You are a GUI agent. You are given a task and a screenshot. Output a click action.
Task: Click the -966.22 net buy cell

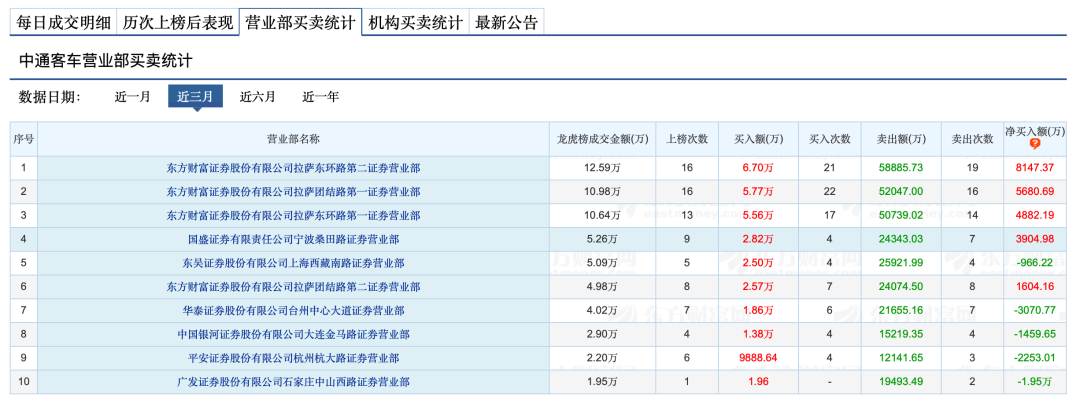pos(1035,263)
